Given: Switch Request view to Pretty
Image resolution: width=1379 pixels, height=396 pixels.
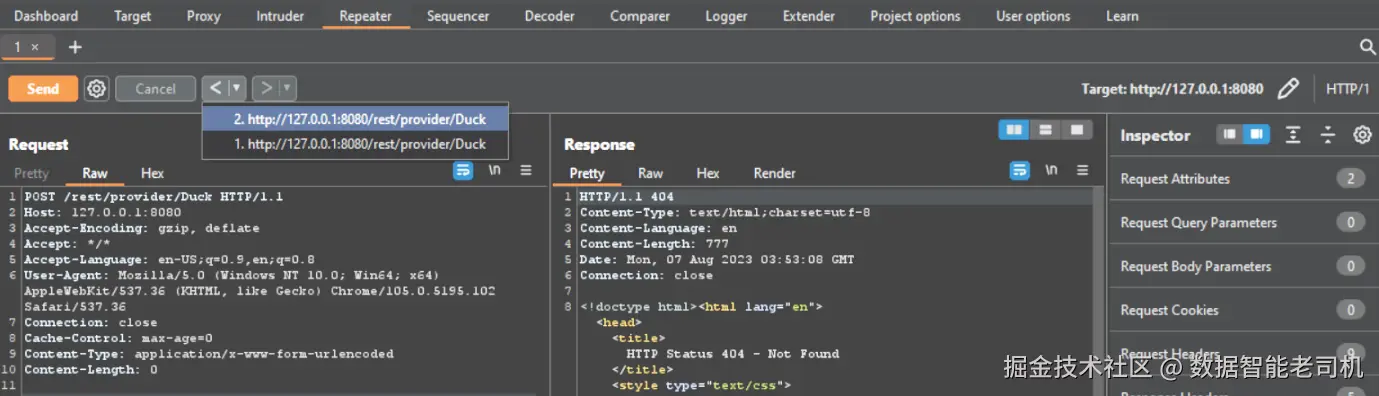Looking at the screenshot, I should pos(31,173).
